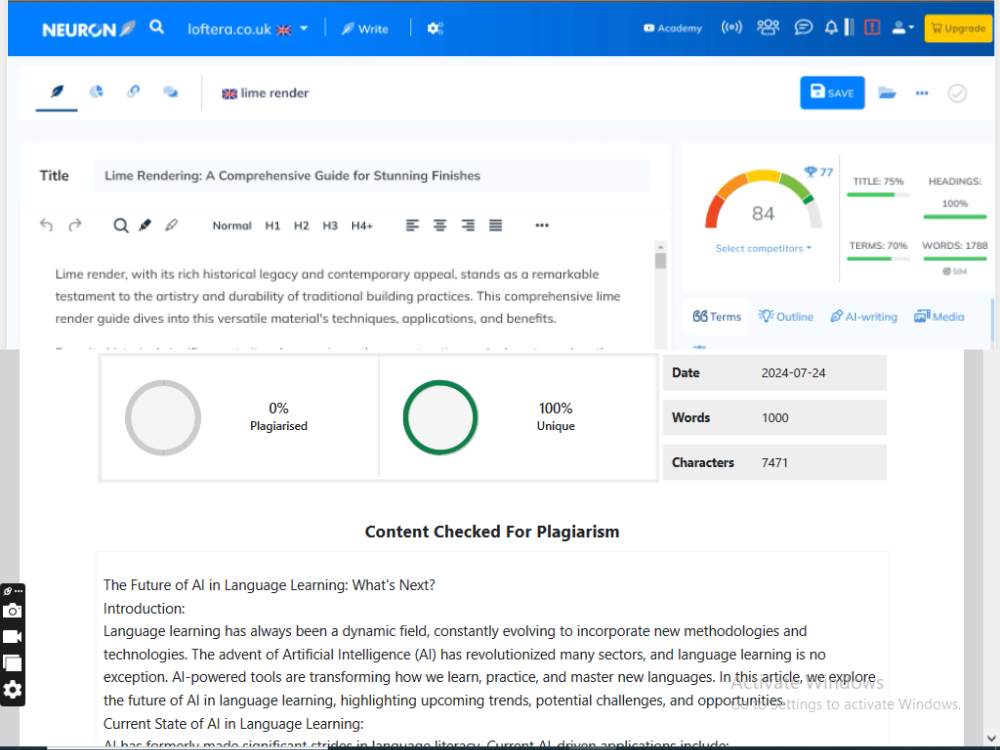Switch to the Outline tab
This screenshot has width=1000, height=750.
point(786,317)
